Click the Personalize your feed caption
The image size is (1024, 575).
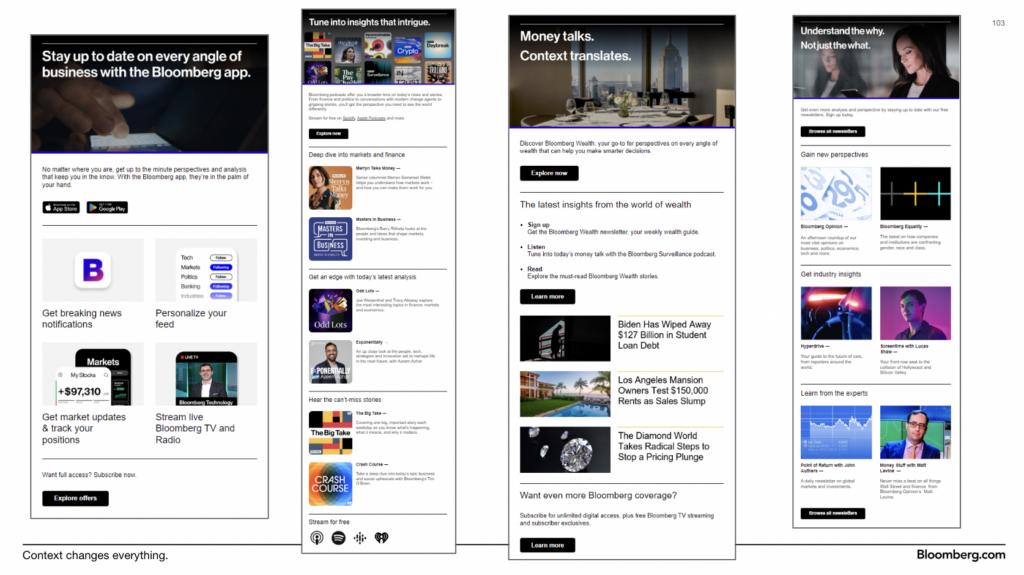click(191, 319)
